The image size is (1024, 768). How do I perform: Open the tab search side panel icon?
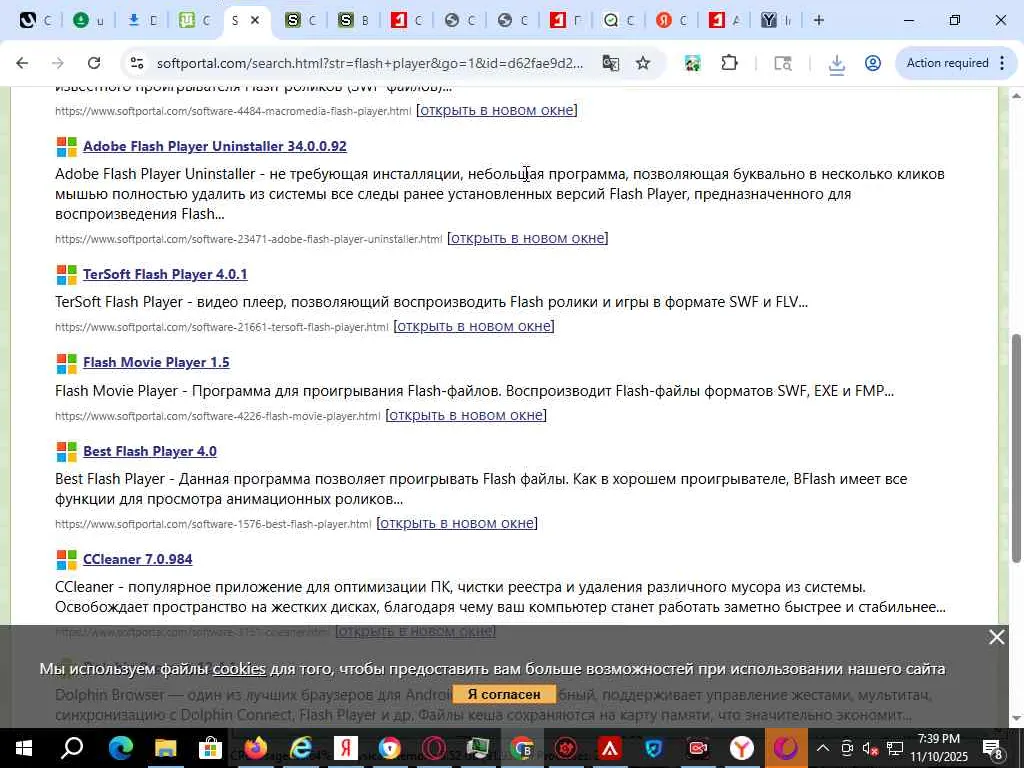(782, 63)
